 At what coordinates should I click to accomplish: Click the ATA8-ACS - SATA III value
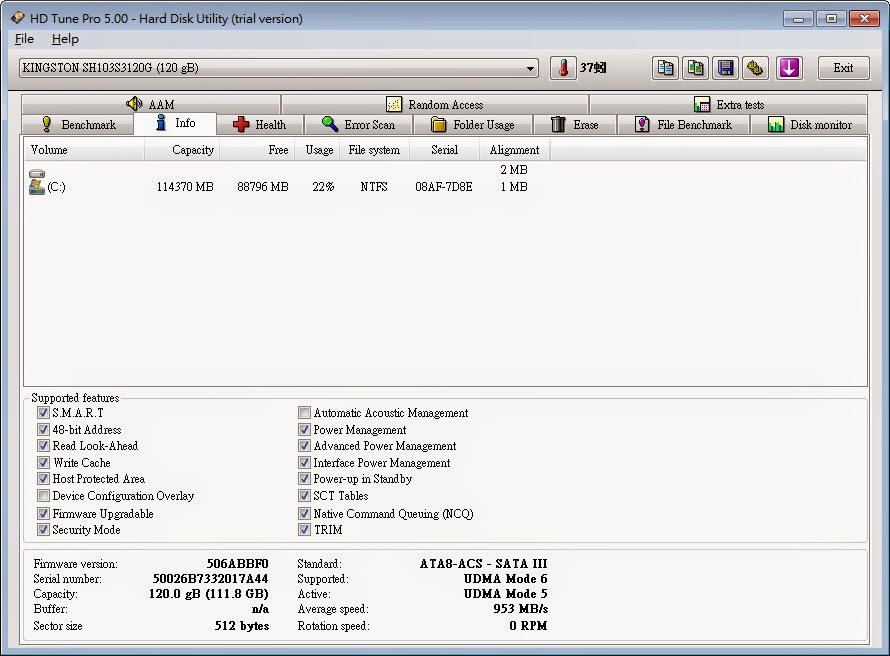484,564
